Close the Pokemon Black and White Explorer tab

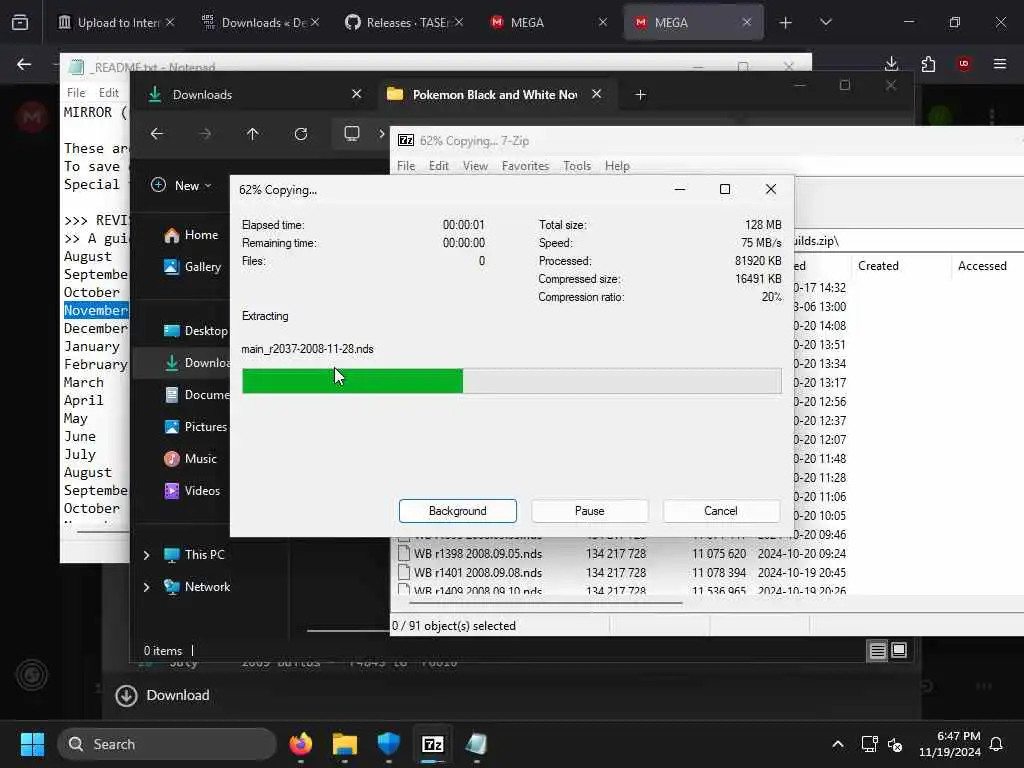click(596, 94)
